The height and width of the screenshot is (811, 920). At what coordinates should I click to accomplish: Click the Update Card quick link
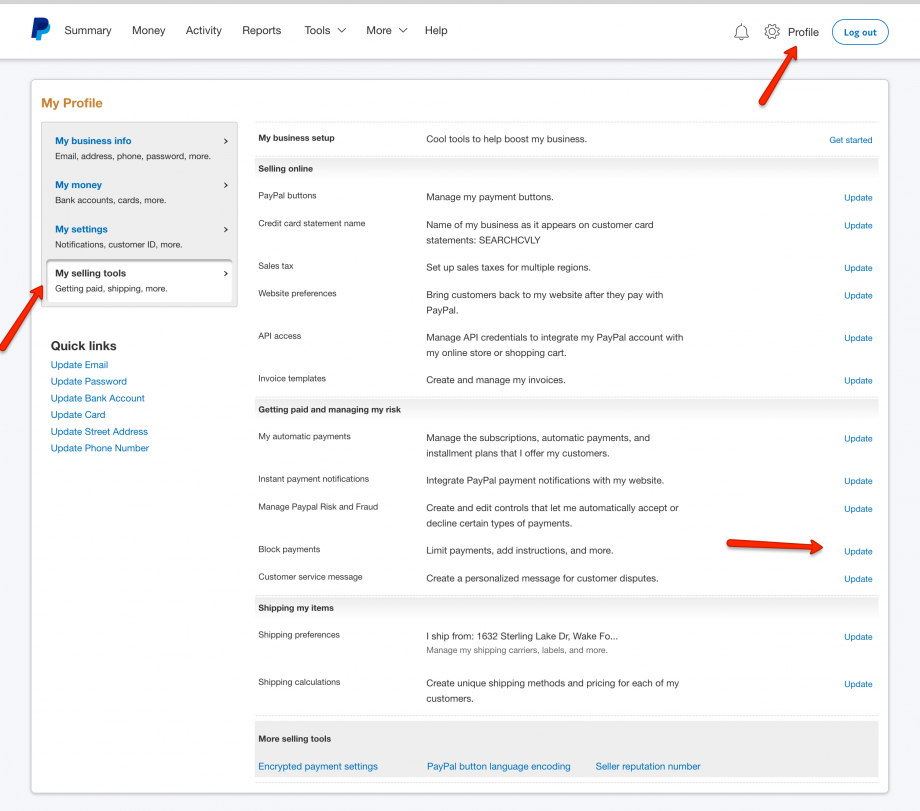(x=78, y=415)
